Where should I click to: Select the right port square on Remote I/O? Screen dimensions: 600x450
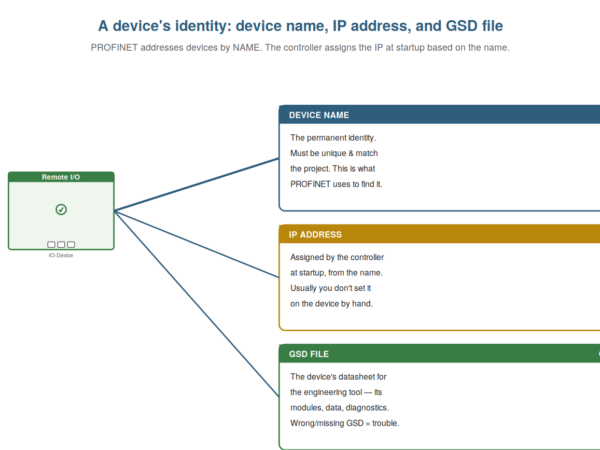[71, 244]
